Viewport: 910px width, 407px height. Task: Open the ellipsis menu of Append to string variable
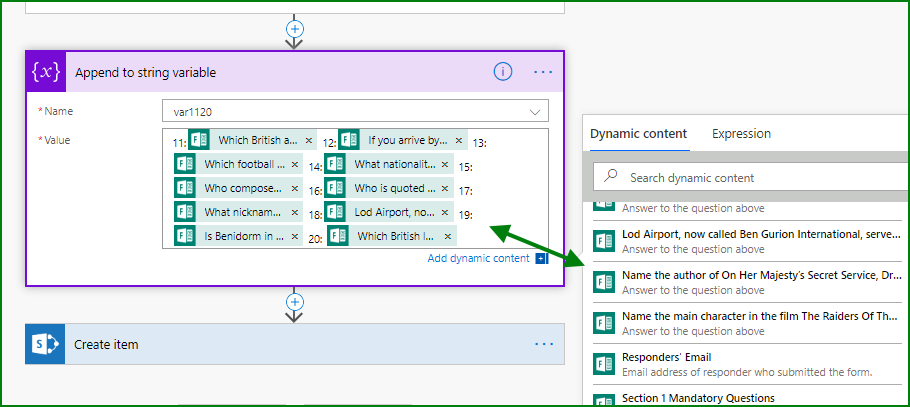[543, 72]
